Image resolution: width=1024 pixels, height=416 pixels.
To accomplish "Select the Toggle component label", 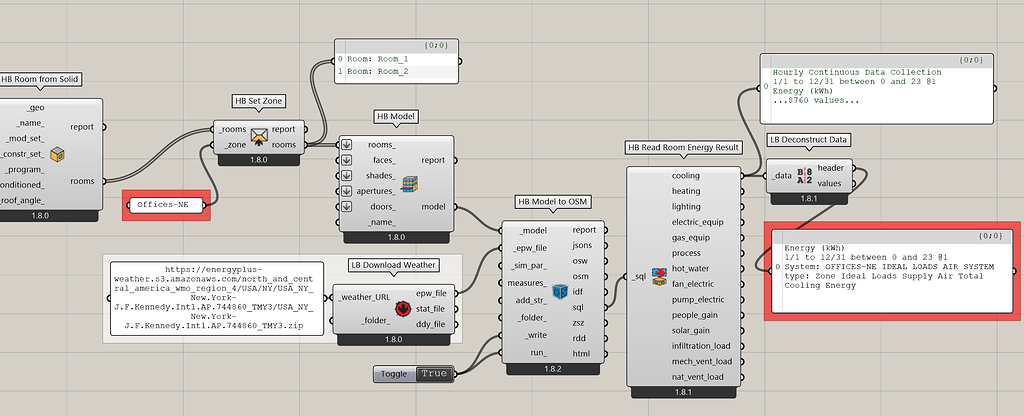I will tap(394, 374).
